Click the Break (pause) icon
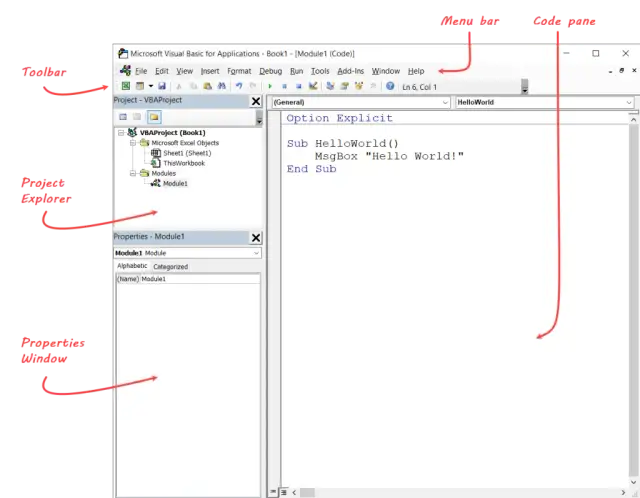This screenshot has width=640, height=498. (284, 86)
